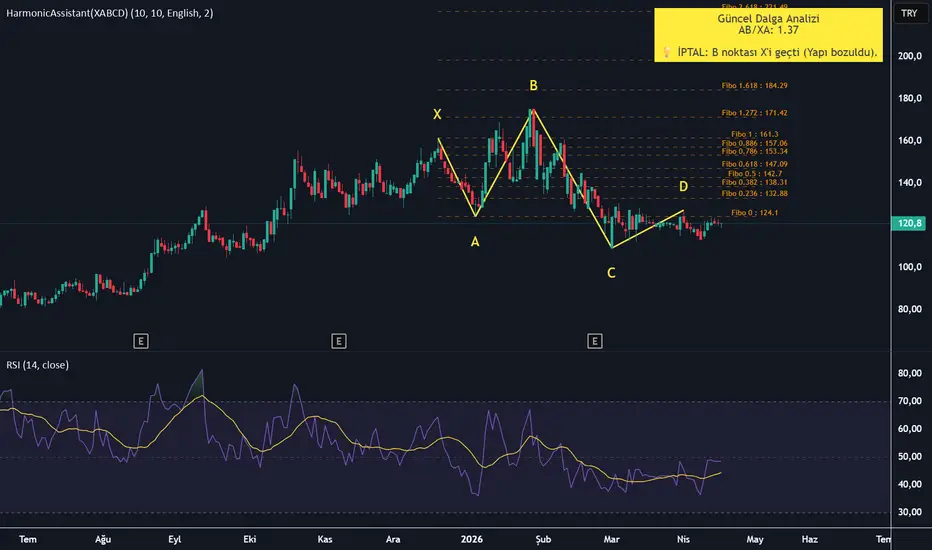
Task: Click the 'Güncel Dalga Analizi' heading
Action: (768, 18)
